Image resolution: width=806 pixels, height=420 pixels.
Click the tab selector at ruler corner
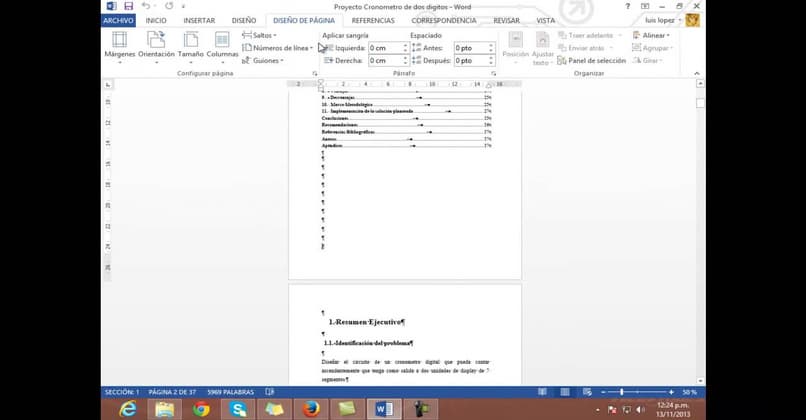tap(108, 84)
